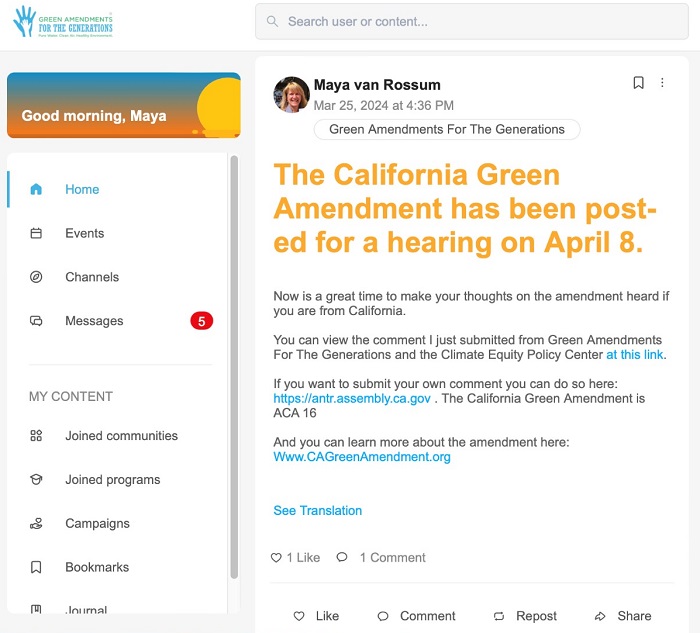Bookmark Maya van Rossum's post

[638, 83]
